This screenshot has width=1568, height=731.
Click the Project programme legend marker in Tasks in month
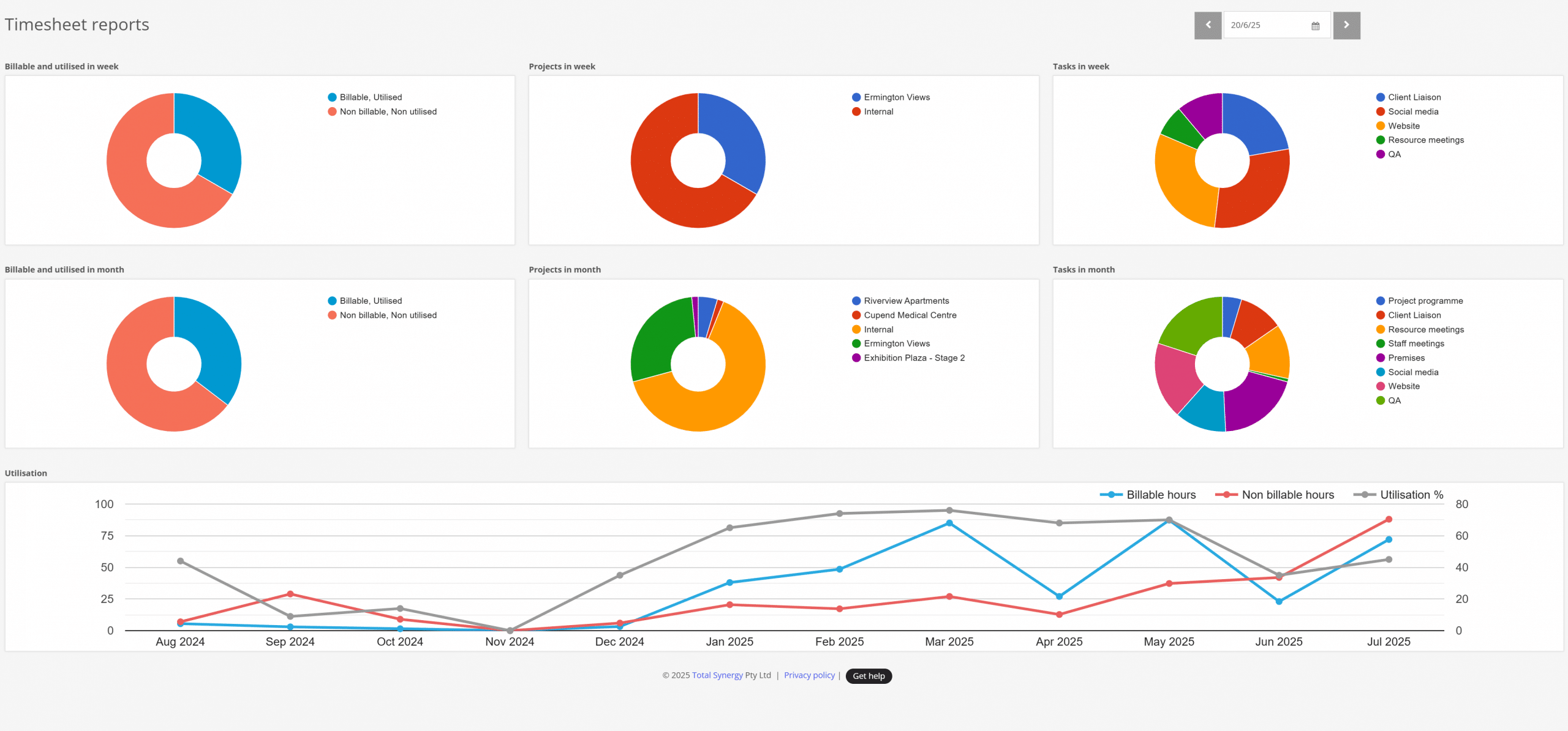point(1381,301)
